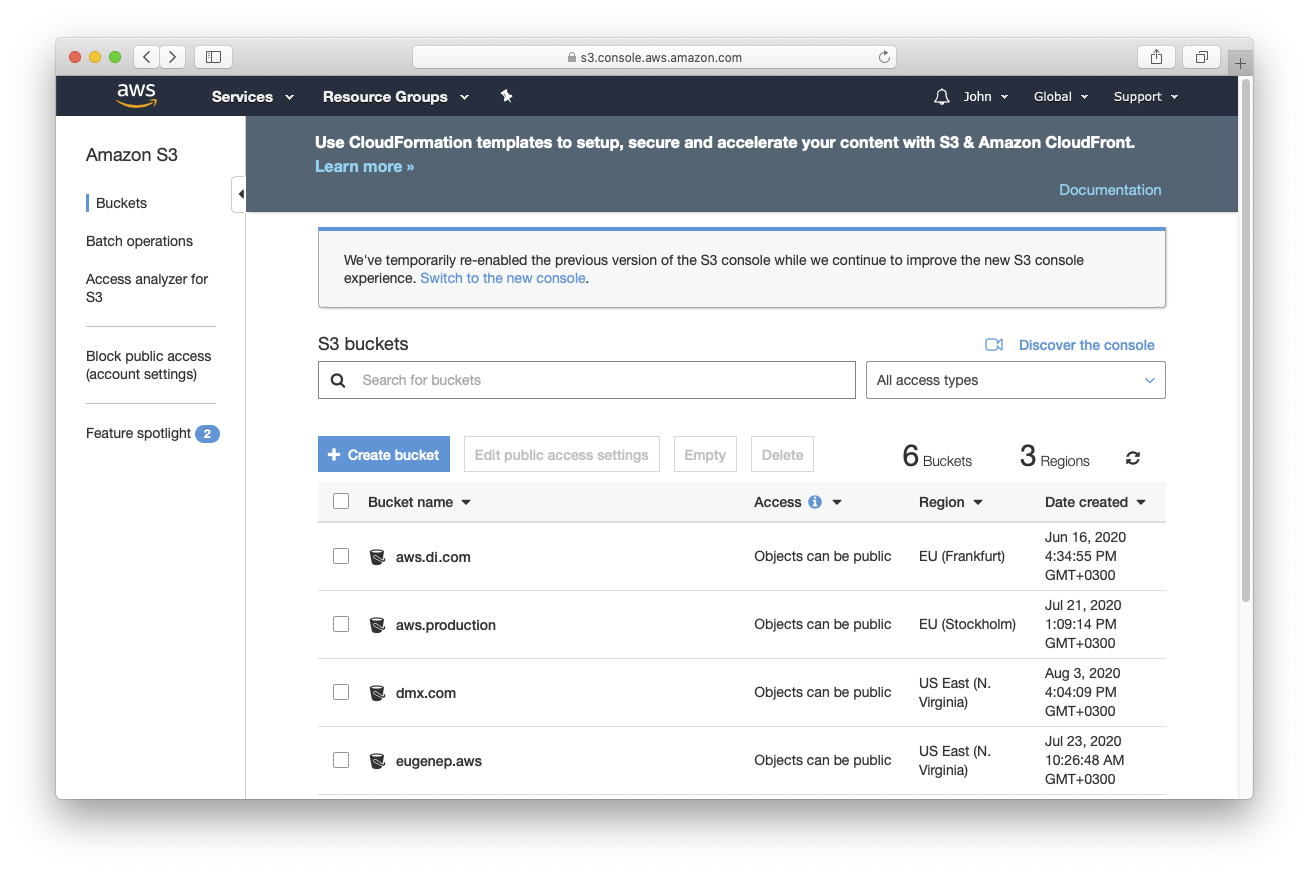Sort by Bucket name column arrow

pyautogui.click(x=466, y=503)
